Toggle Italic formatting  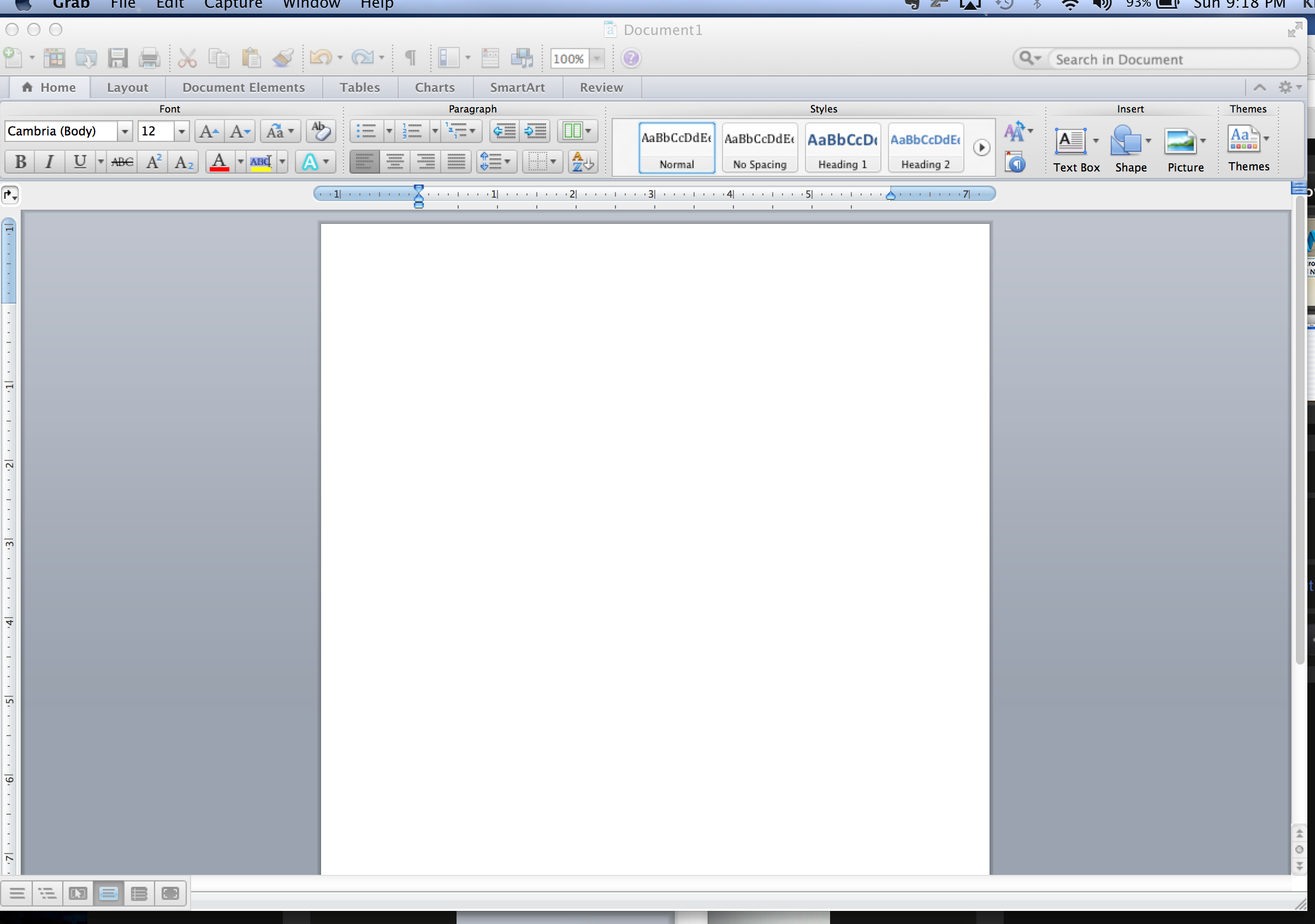pos(50,162)
